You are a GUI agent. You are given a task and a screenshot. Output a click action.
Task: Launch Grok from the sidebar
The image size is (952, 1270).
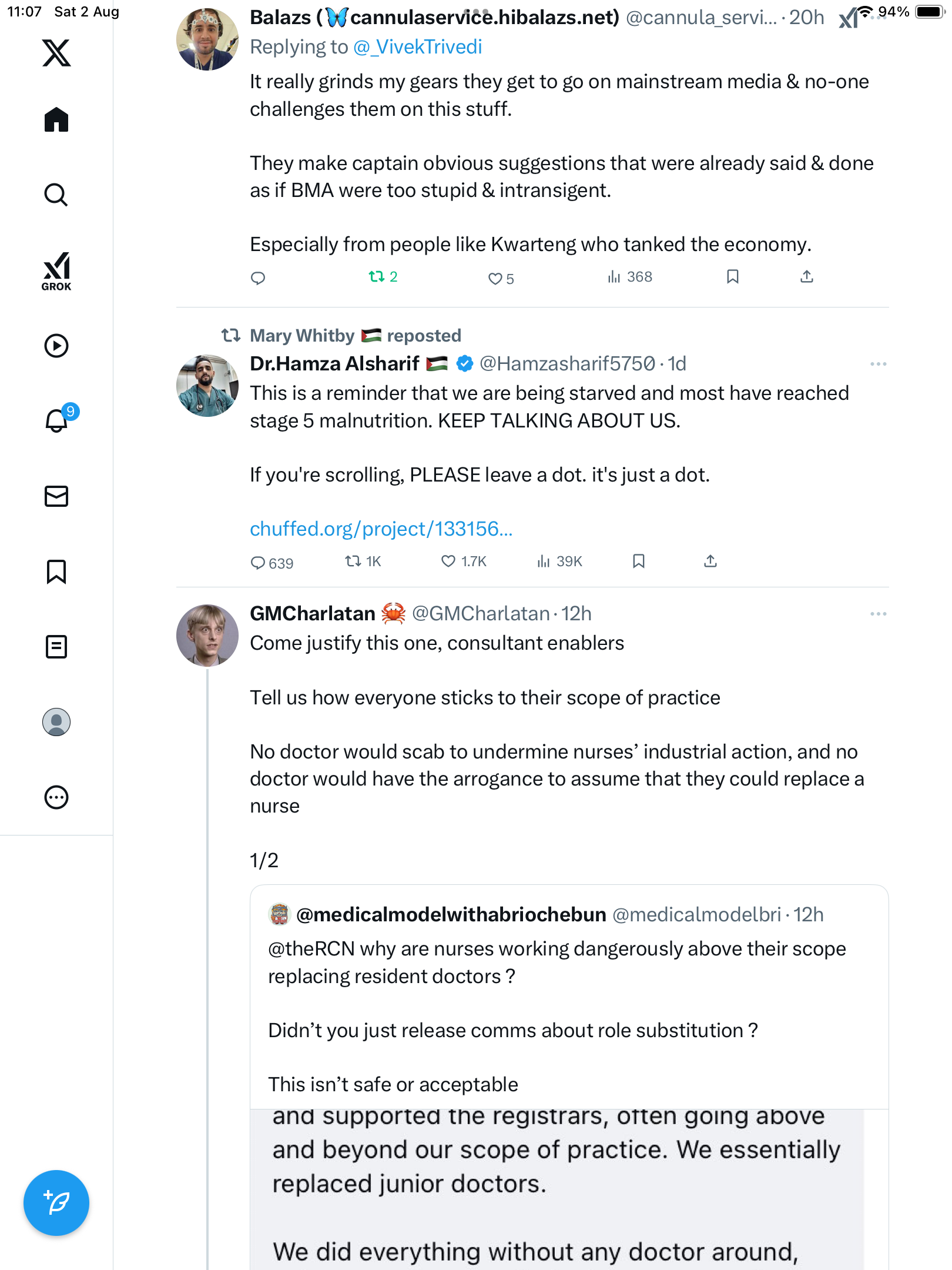point(56,271)
